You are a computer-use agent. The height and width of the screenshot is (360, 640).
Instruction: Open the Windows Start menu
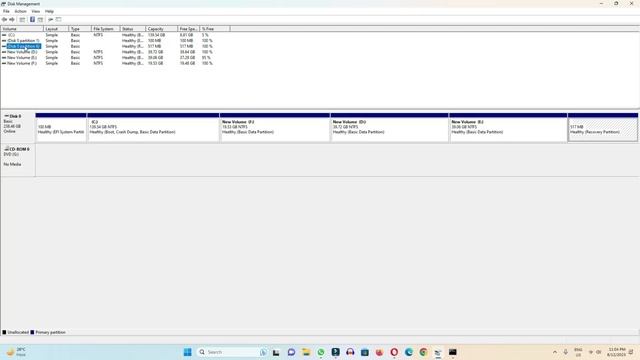187,352
